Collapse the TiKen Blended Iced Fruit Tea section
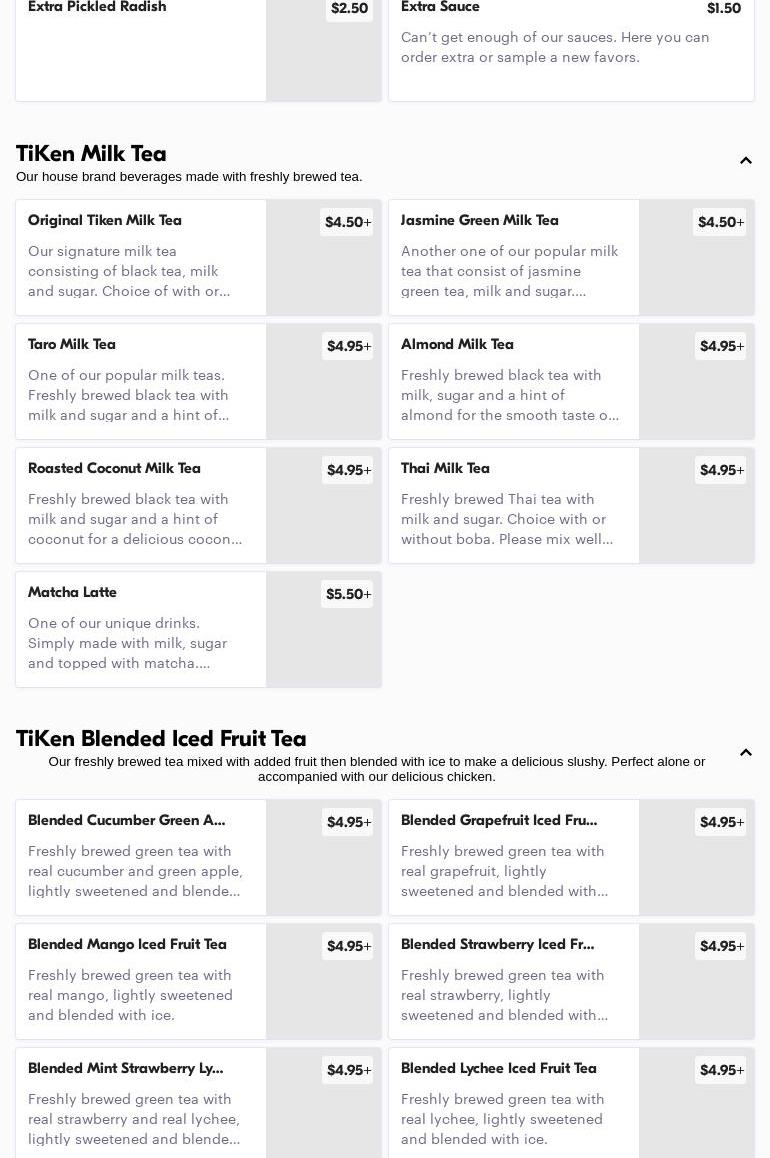The width and height of the screenshot is (770, 1158). (746, 753)
